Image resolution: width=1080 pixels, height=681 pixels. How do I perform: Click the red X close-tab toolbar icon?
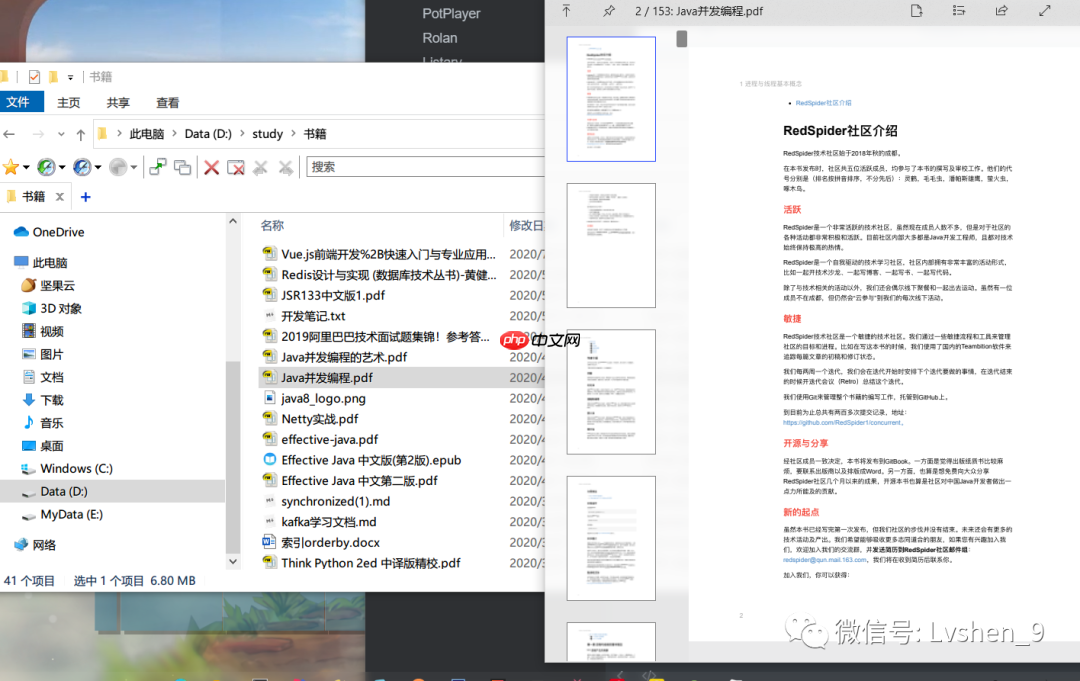tap(211, 166)
